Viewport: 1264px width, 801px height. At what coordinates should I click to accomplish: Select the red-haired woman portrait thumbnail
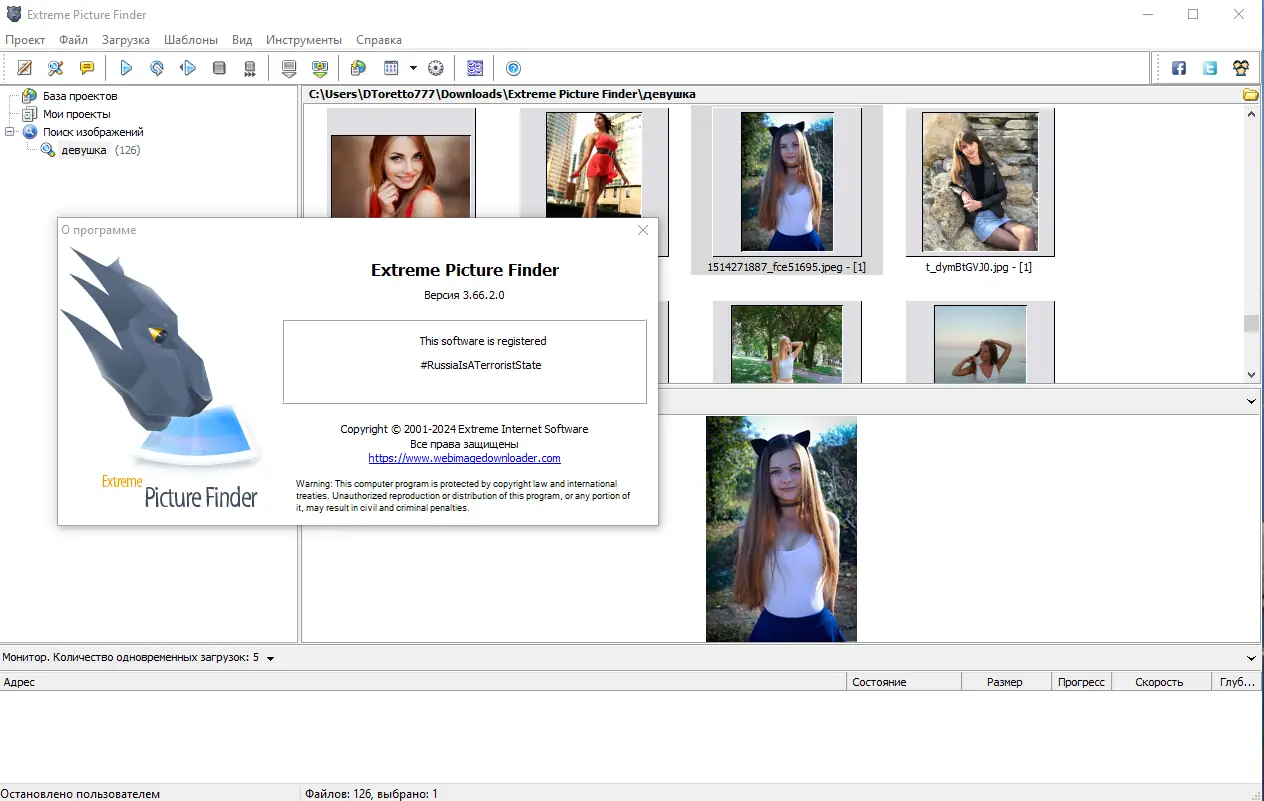point(401,163)
